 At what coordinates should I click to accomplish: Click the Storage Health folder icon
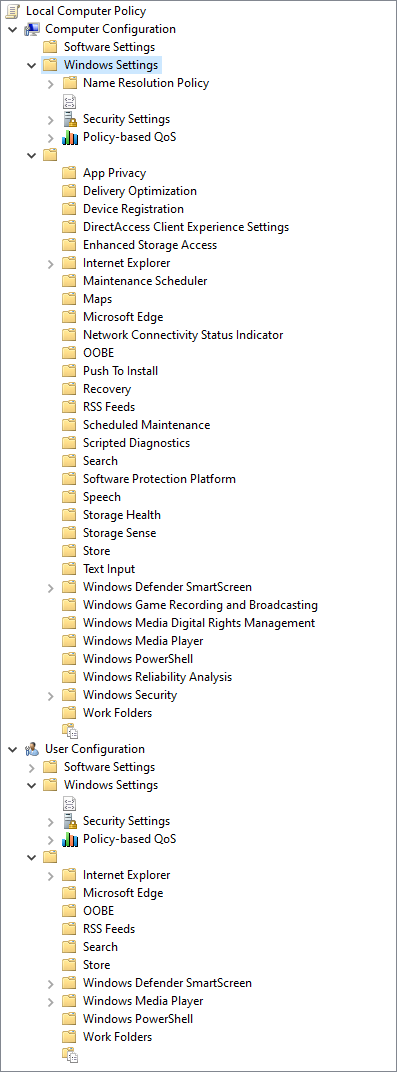[x=69, y=515]
